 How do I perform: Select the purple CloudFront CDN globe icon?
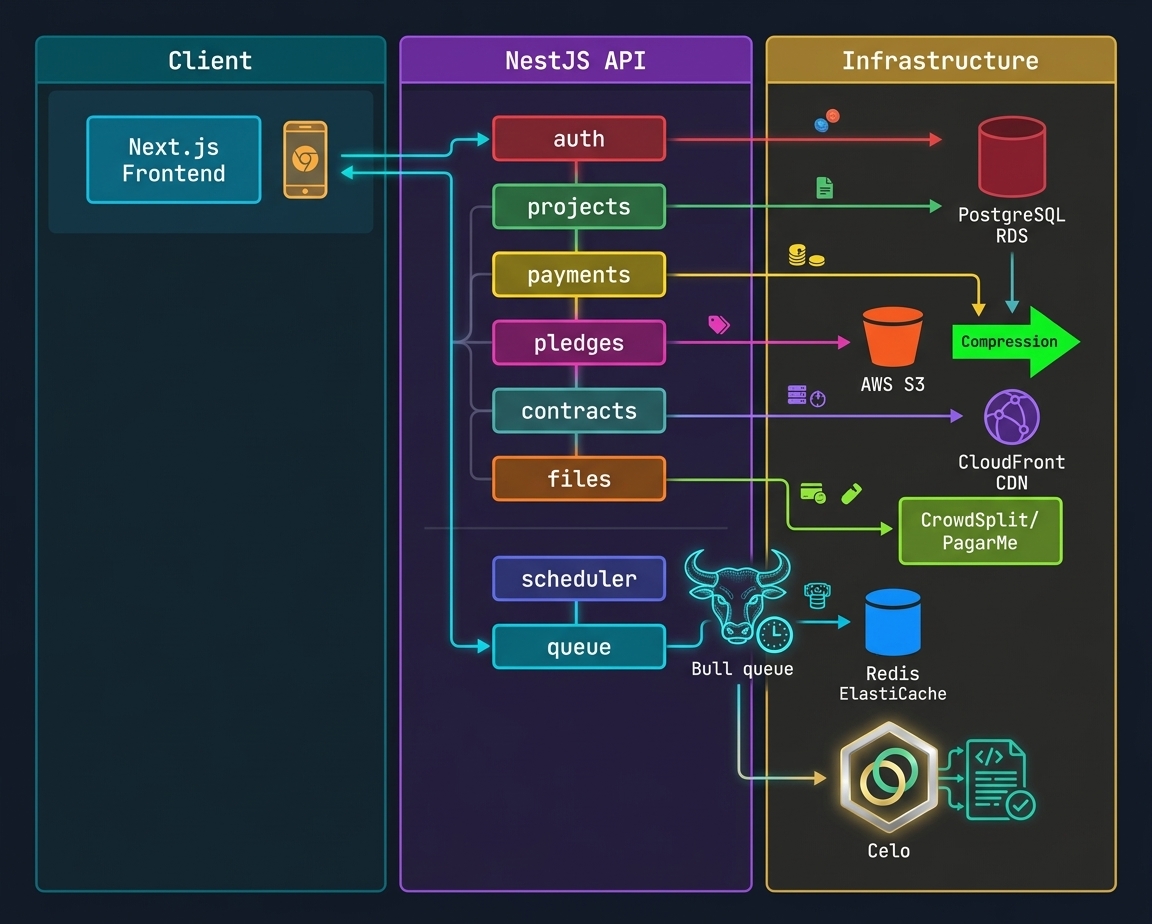click(x=1012, y=417)
